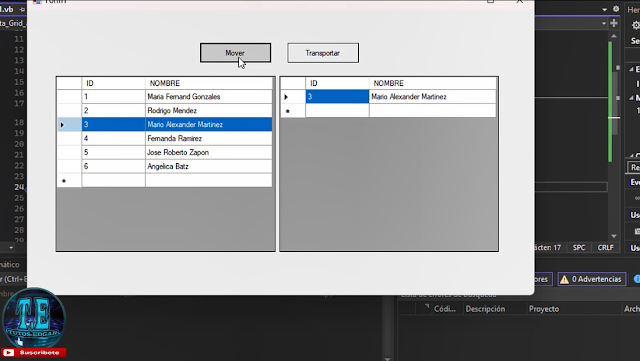Click the 0 Advertencias warnings filter

592,279
